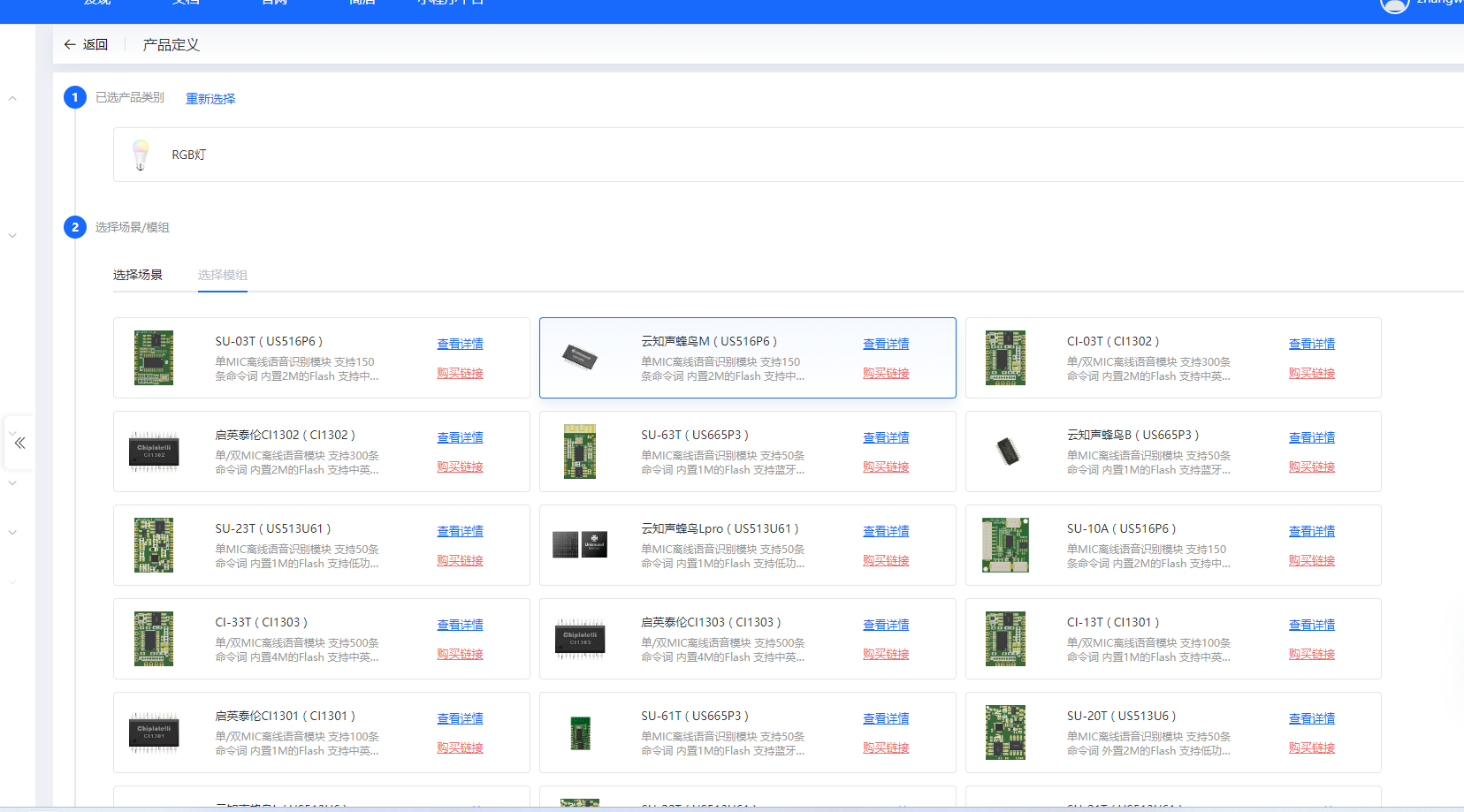Select the SU-03T module board image
Screen dimensions: 1464x812
(154, 358)
